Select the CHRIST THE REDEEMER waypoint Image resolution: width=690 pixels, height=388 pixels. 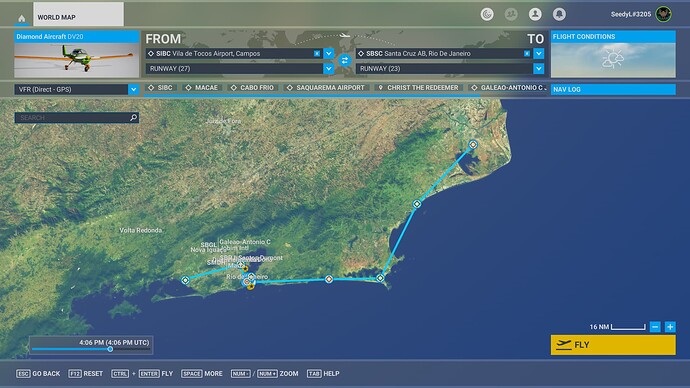tap(418, 88)
